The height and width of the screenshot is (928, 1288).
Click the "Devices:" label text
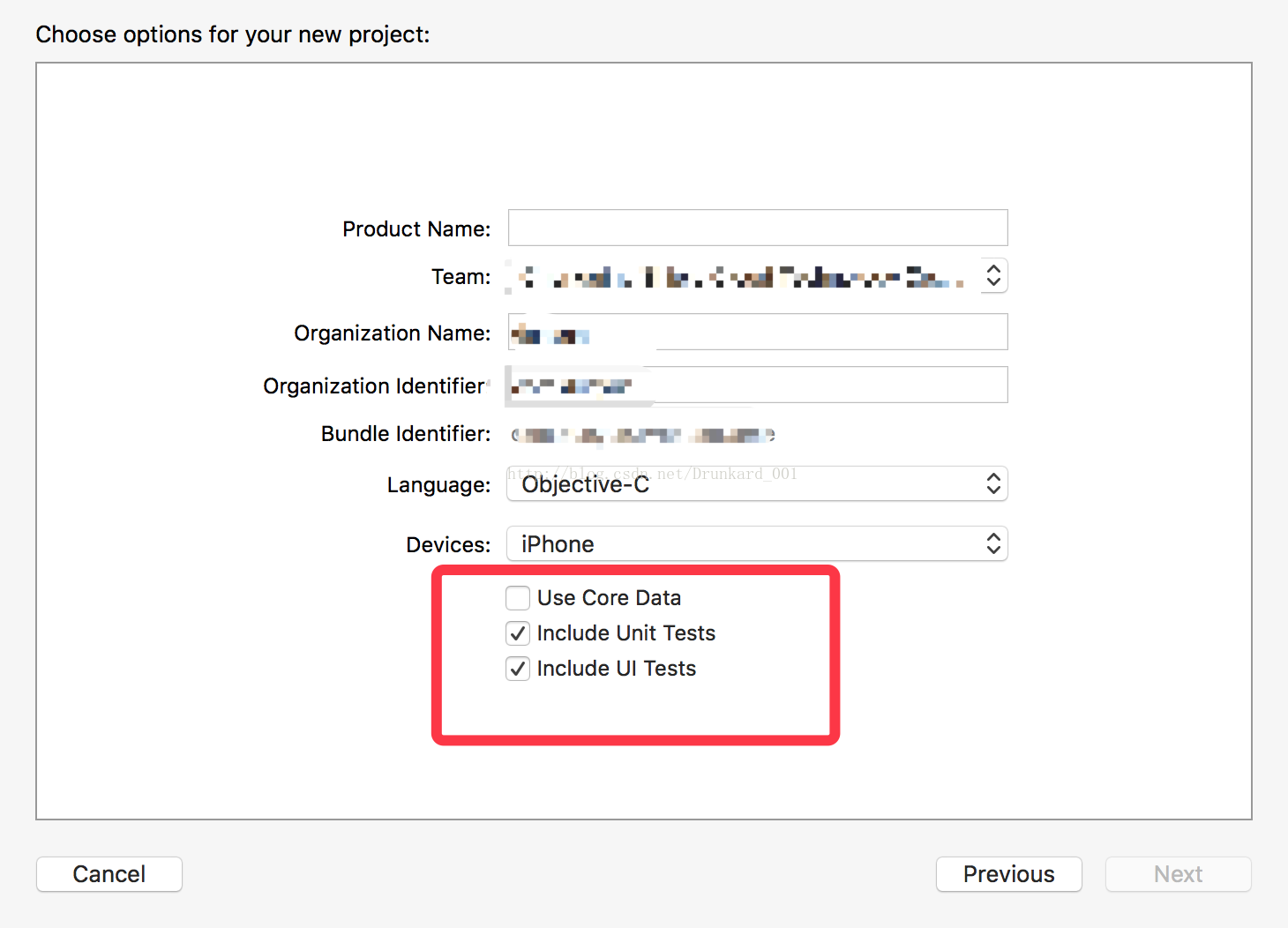[x=448, y=545]
